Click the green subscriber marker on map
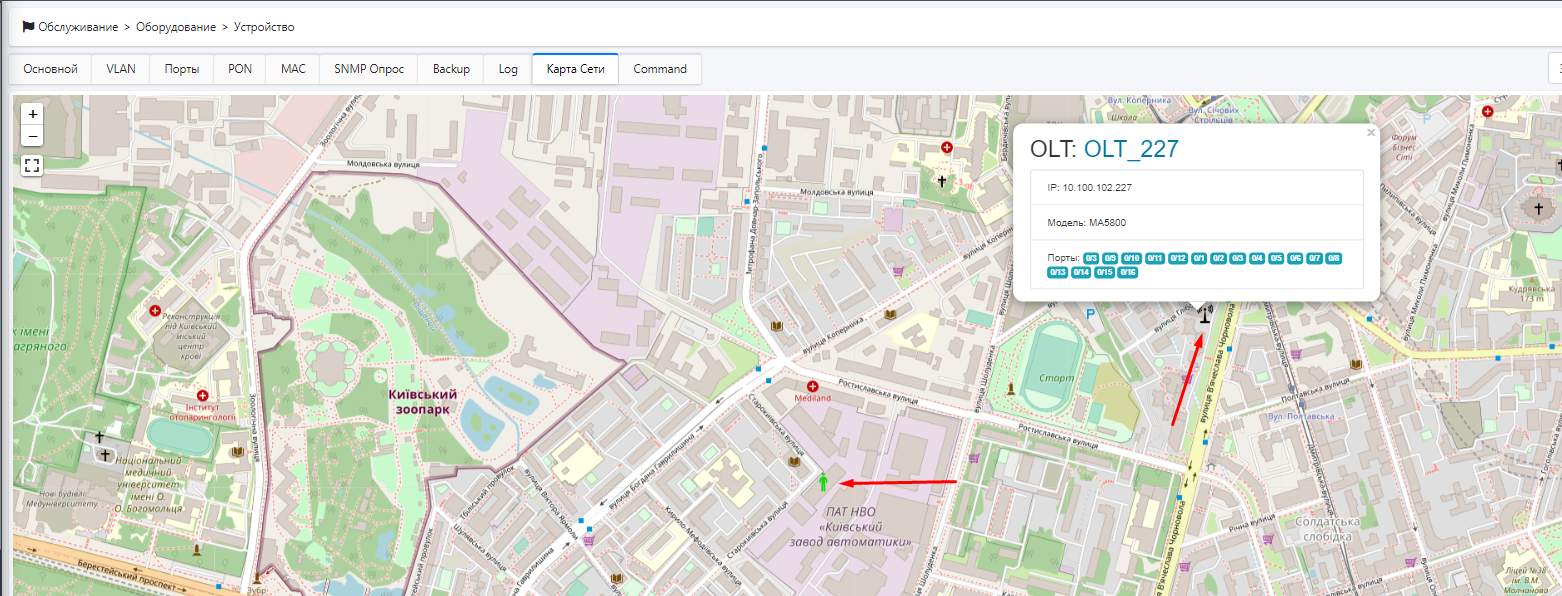Image resolution: width=1562 pixels, height=596 pixels. 823,482
